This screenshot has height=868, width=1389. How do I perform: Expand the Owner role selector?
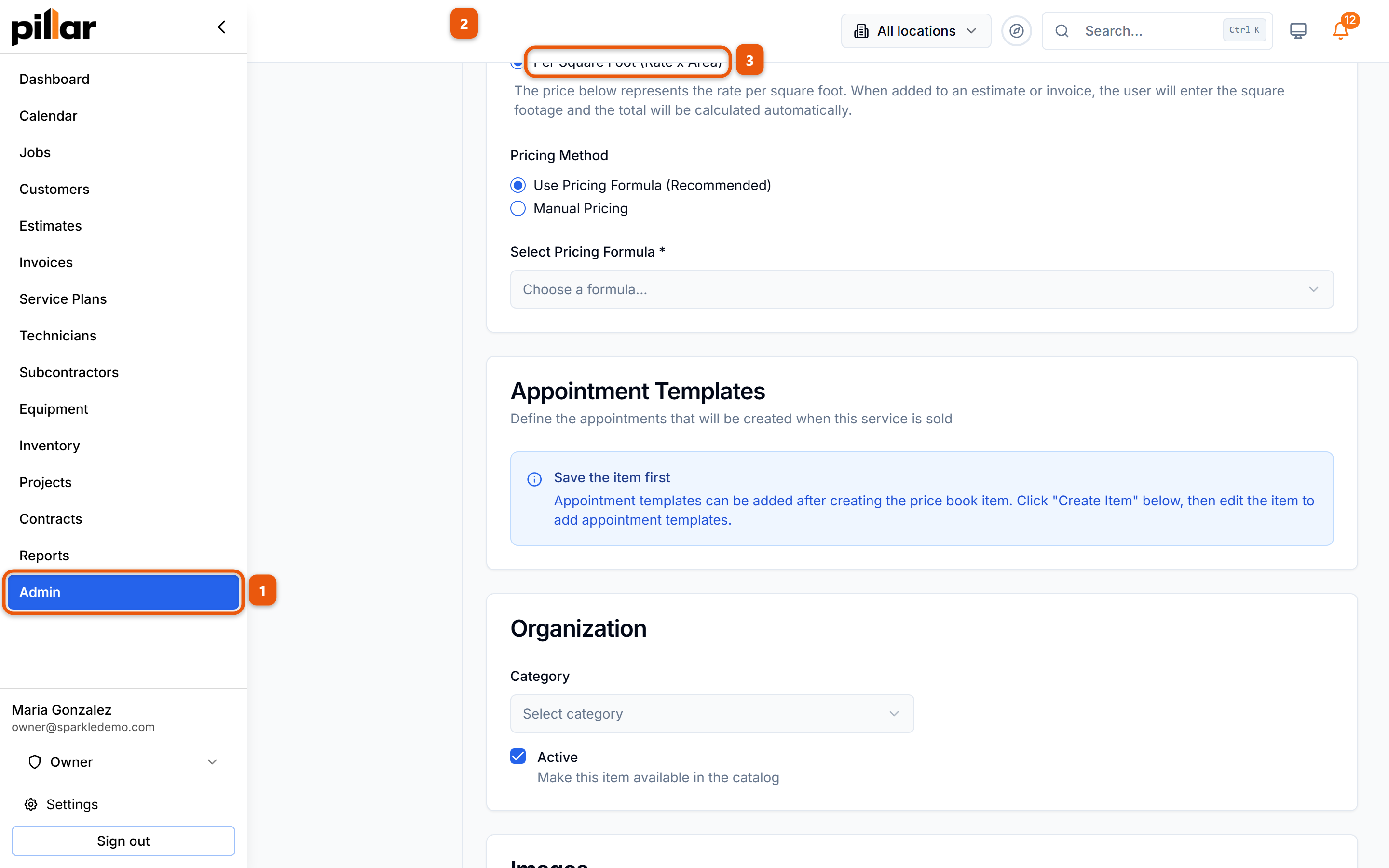pos(123,762)
